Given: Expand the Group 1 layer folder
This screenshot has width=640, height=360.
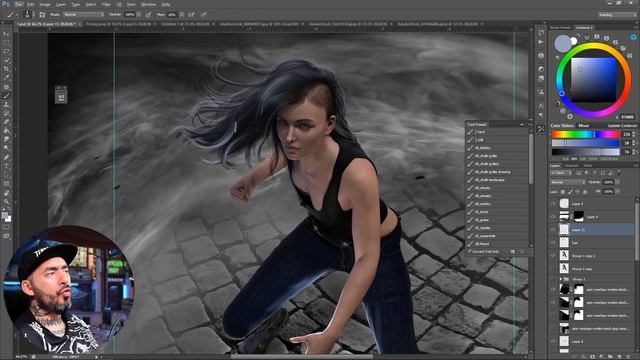Looking at the screenshot, I should click(560, 279).
